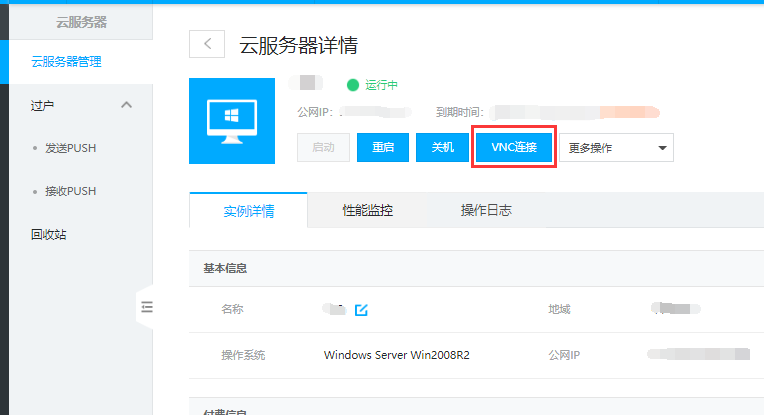This screenshot has width=764, height=415.
Task: Select 云服务器管理 in the sidebar
Action: (x=66, y=62)
